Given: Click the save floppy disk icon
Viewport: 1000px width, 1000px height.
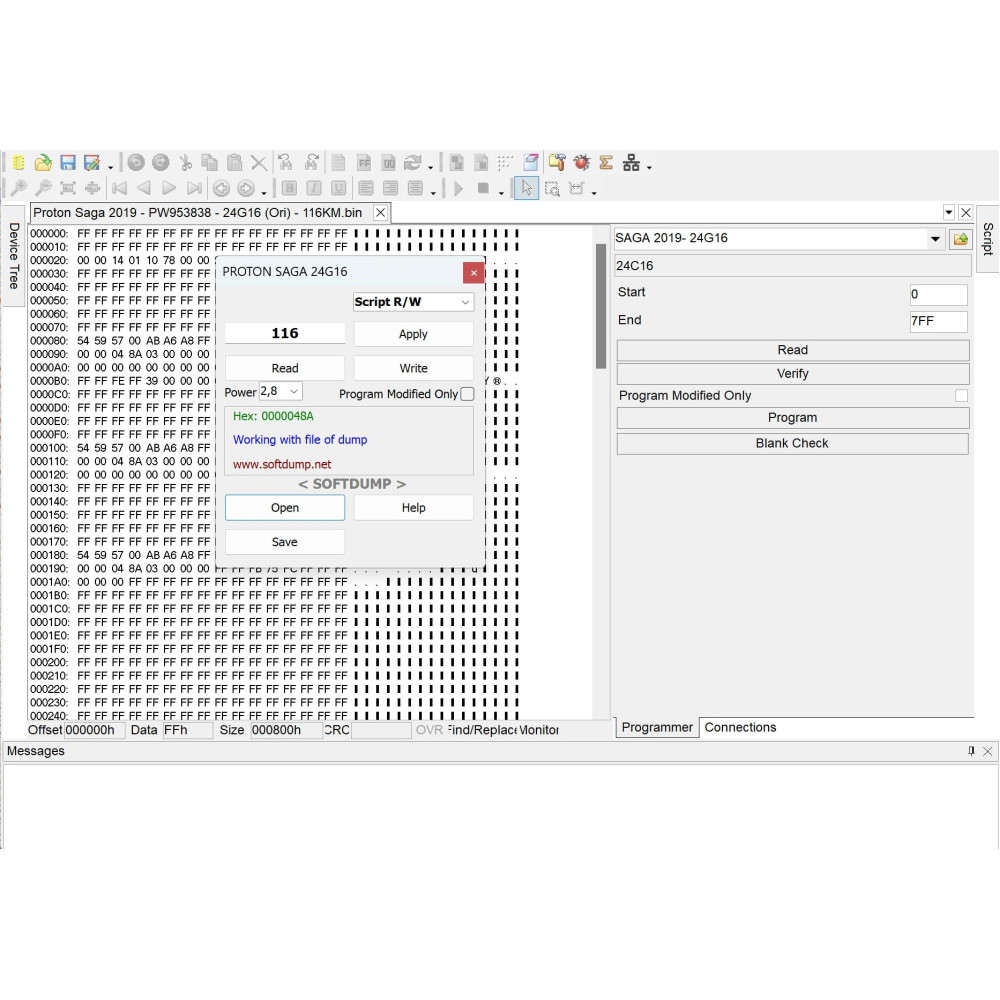Looking at the screenshot, I should (x=68, y=163).
